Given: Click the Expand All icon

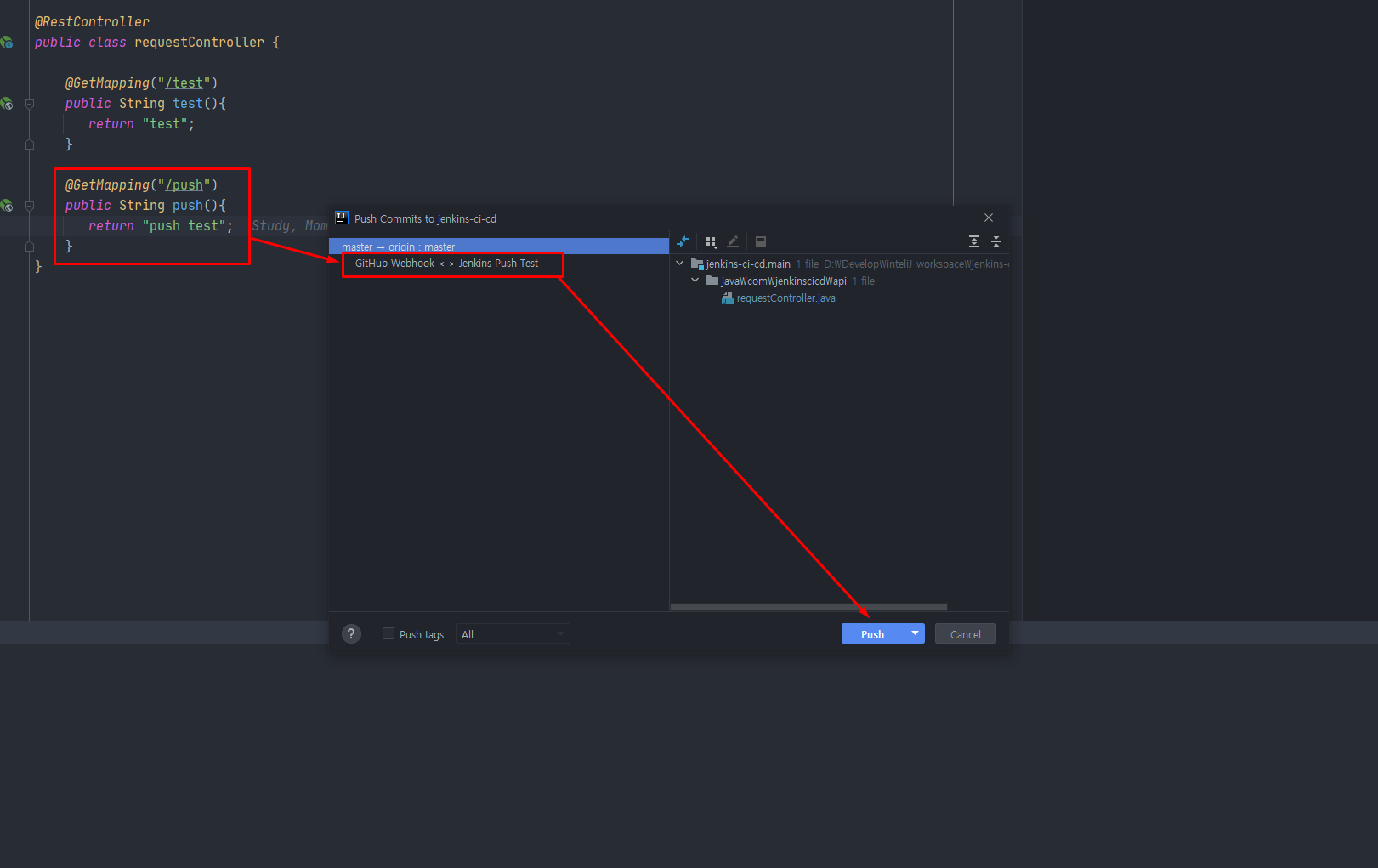Looking at the screenshot, I should (974, 241).
